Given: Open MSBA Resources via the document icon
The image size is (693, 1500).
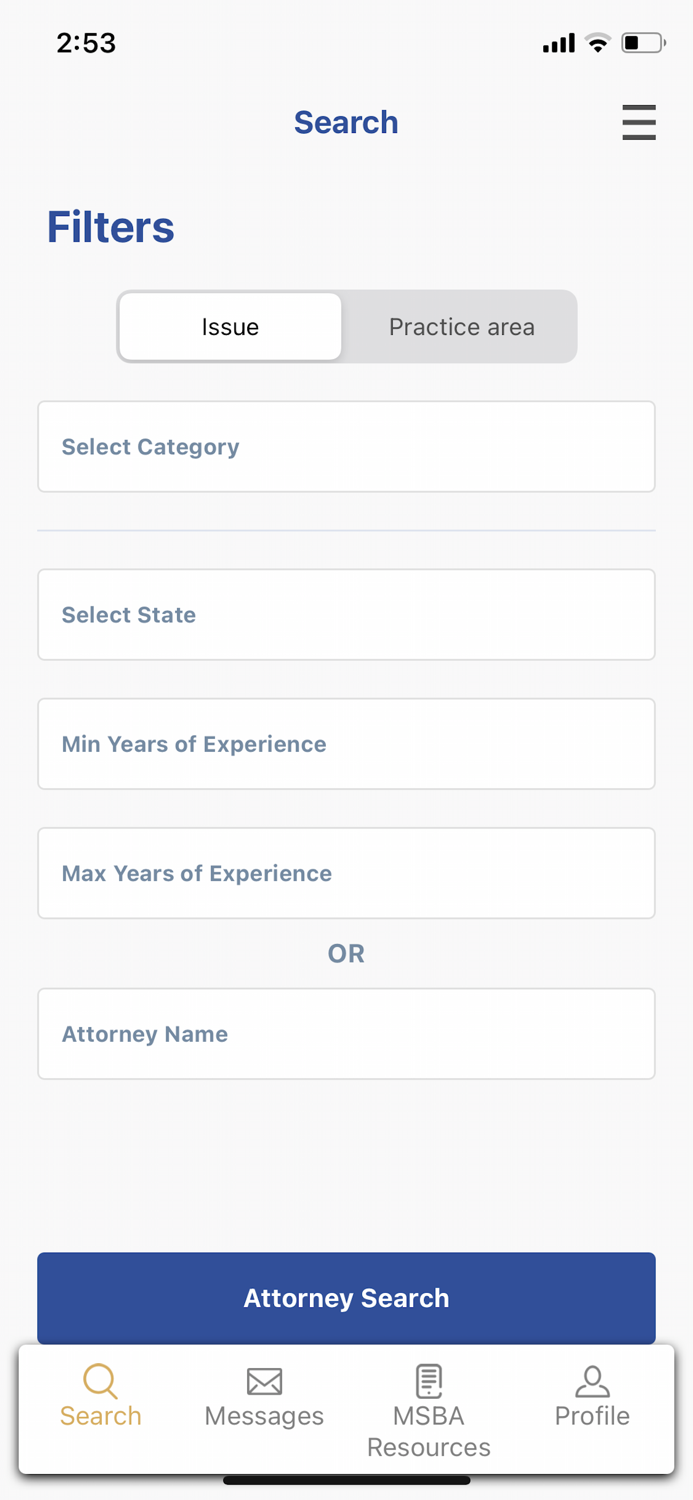Looking at the screenshot, I should 428,1380.
